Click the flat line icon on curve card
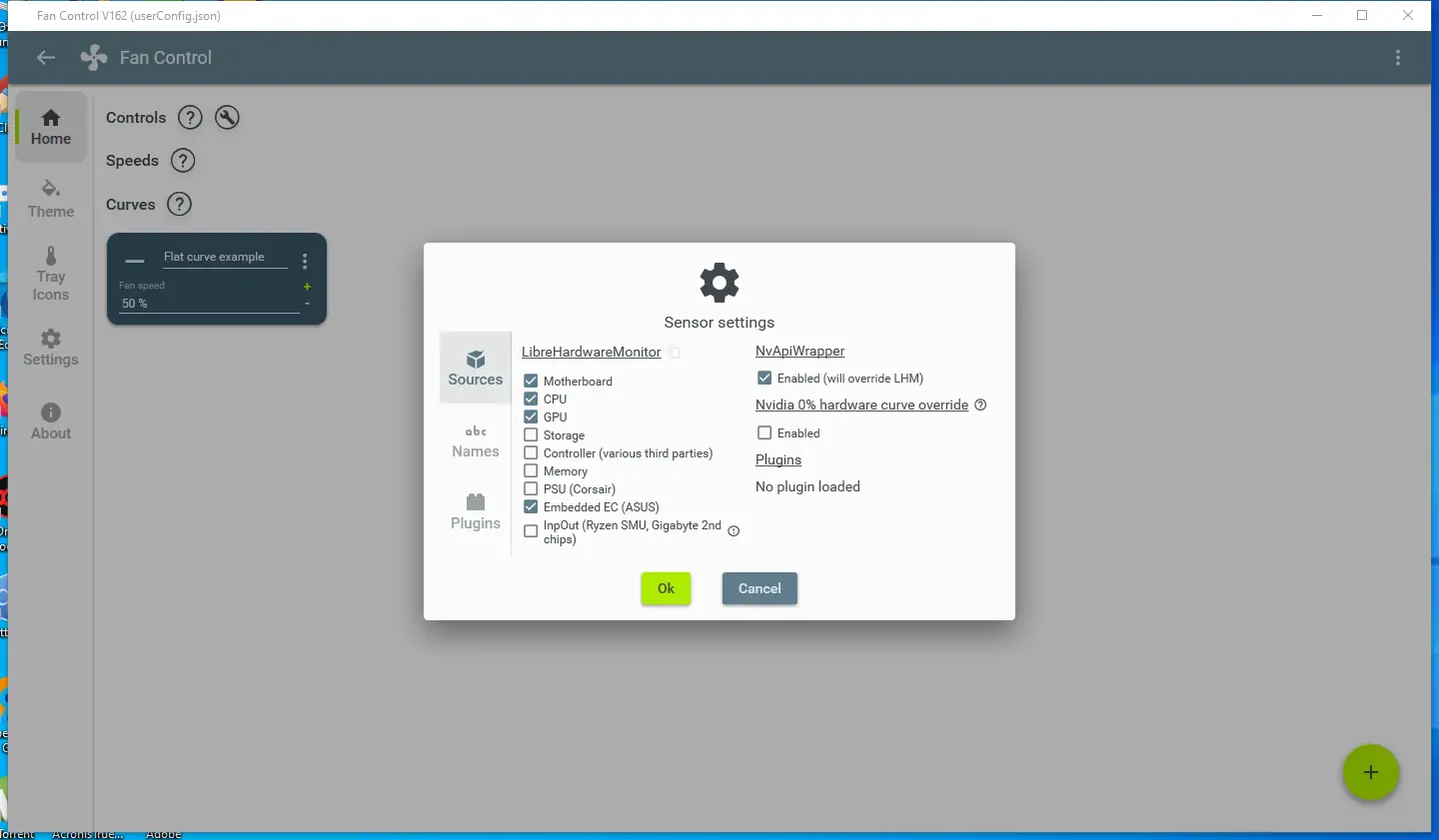 point(135,261)
